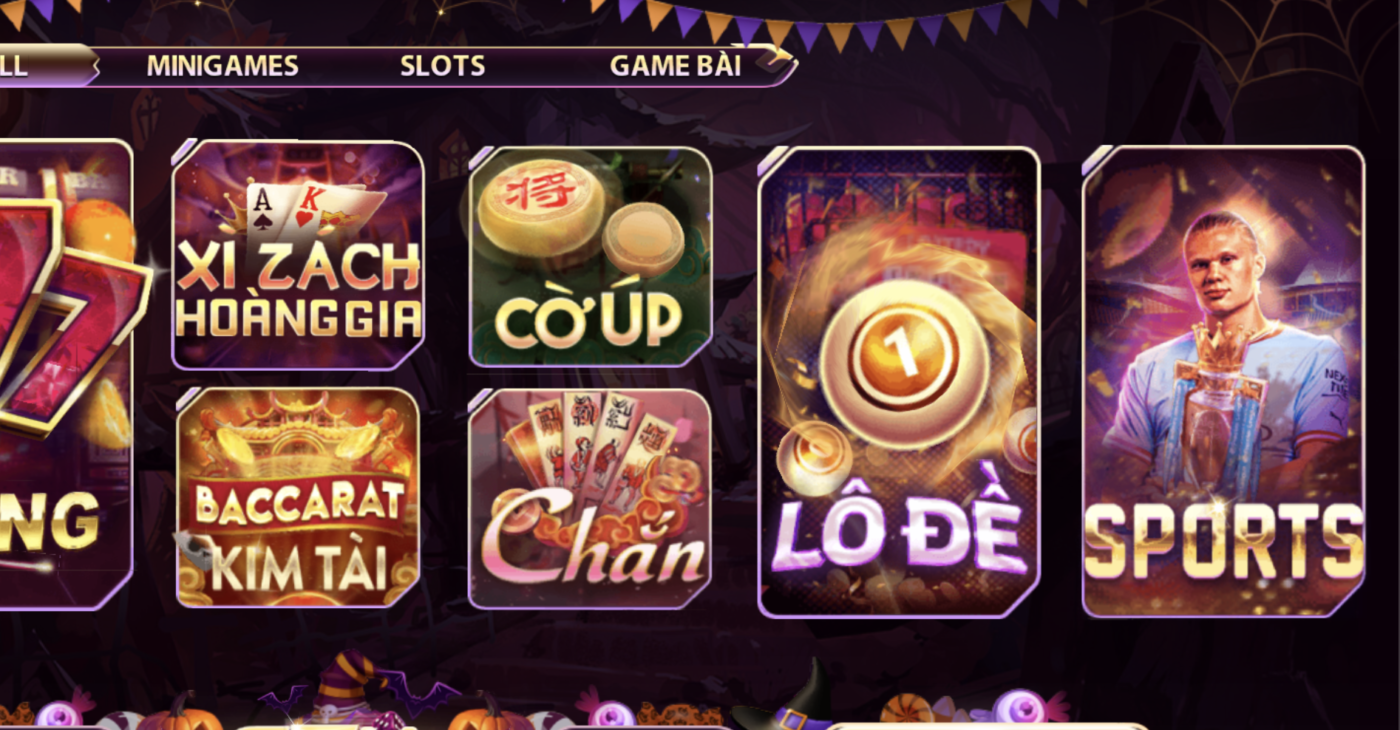Click the golden SPORTS title text

(x=1224, y=540)
